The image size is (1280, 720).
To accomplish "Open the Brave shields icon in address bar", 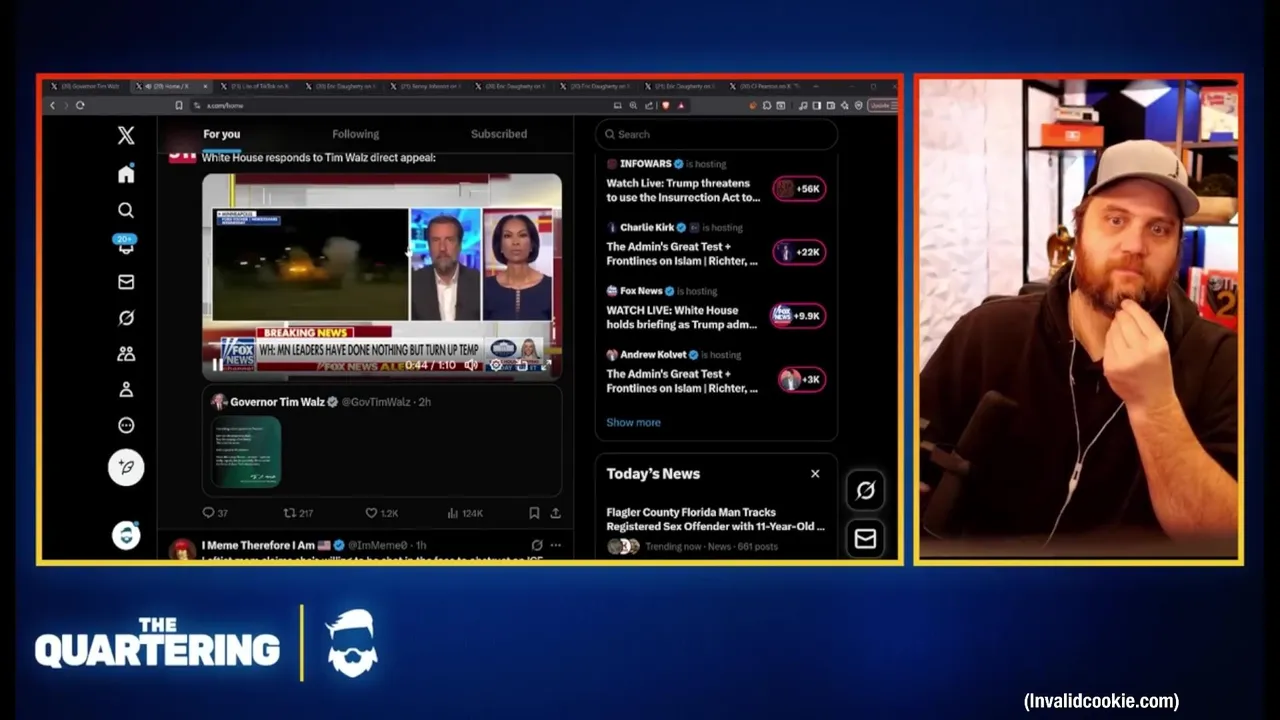I will [665, 105].
